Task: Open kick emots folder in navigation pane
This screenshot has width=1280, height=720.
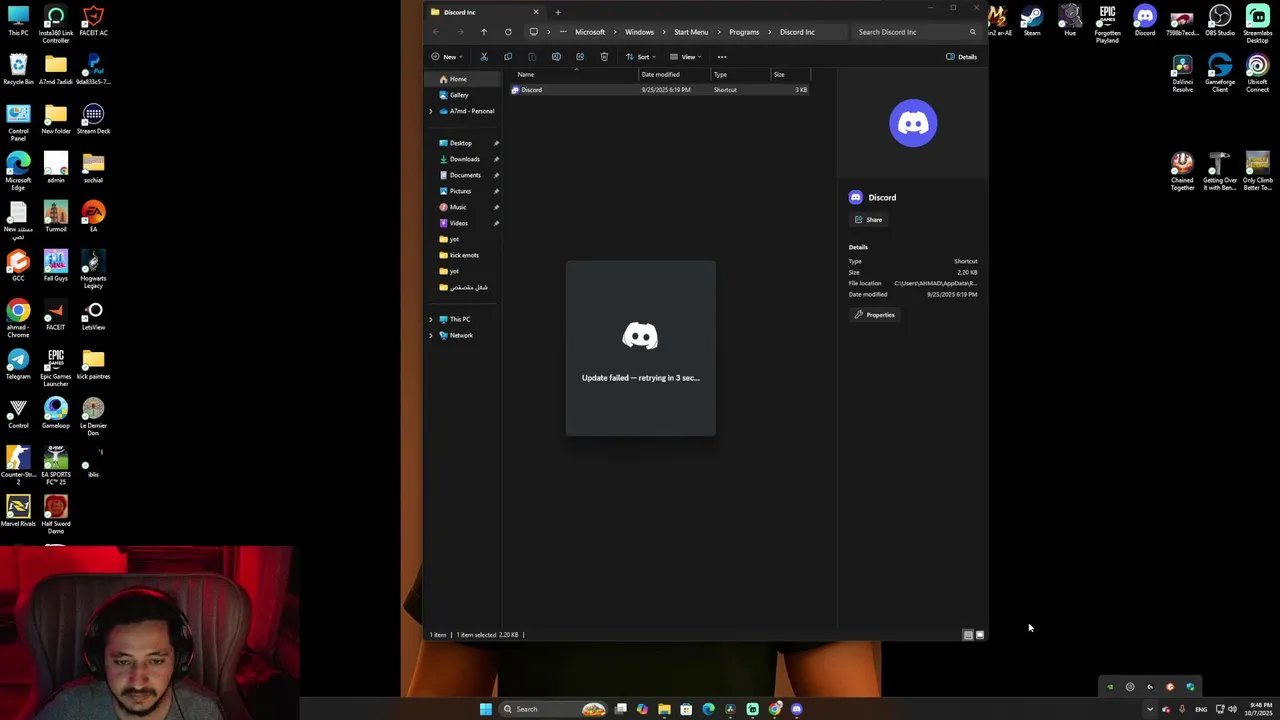Action: 464,255
